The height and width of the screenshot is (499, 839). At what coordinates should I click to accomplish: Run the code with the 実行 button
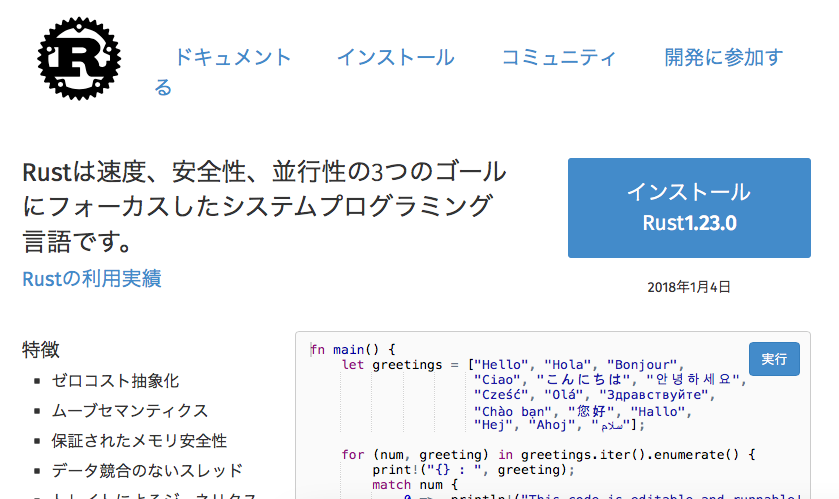pyautogui.click(x=774, y=359)
